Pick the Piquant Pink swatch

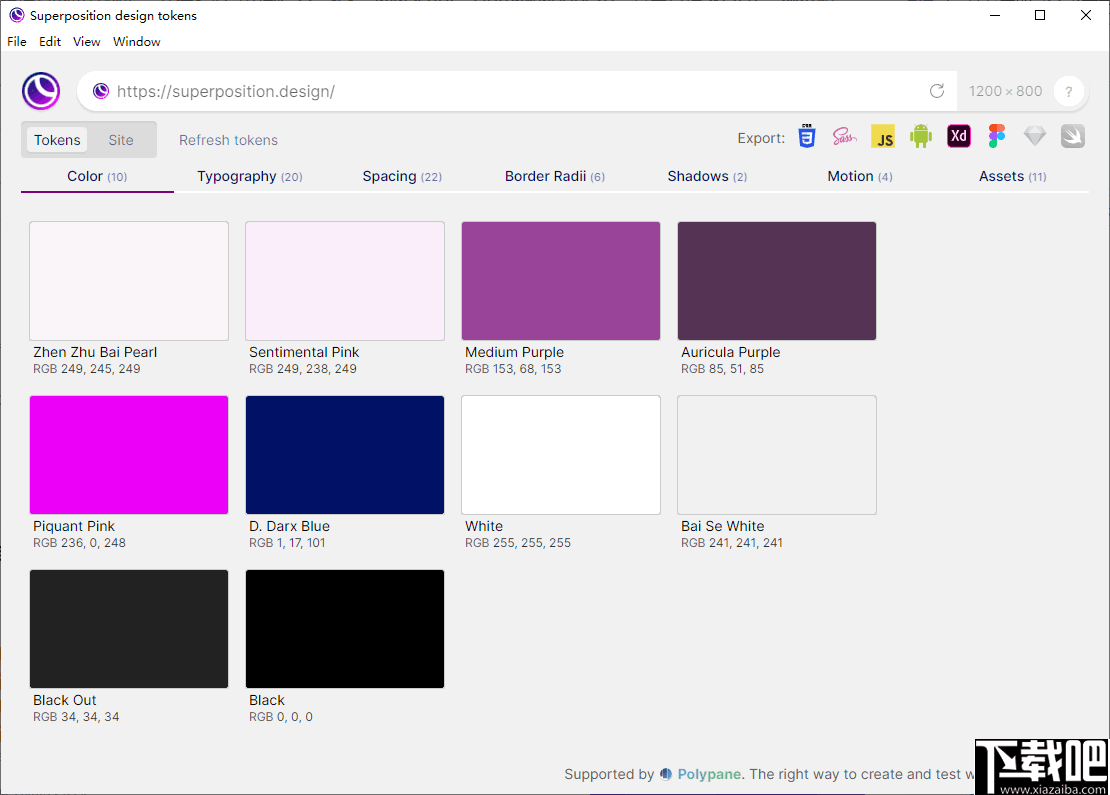point(129,455)
